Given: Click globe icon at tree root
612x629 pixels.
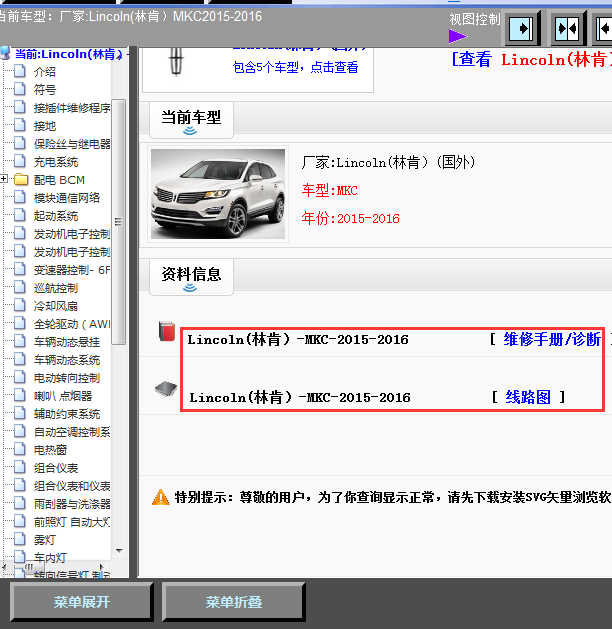Looking at the screenshot, I should click(5, 53).
